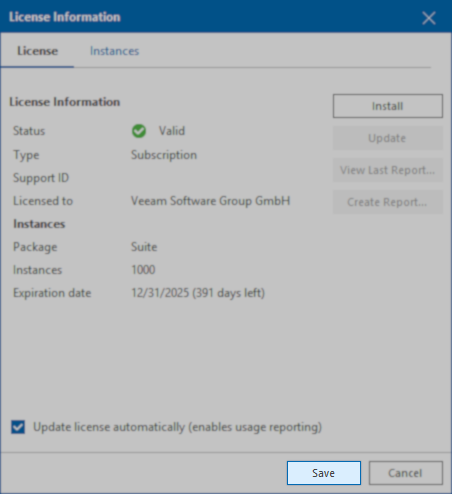Save the license settings
The height and width of the screenshot is (494, 452).
(324, 473)
